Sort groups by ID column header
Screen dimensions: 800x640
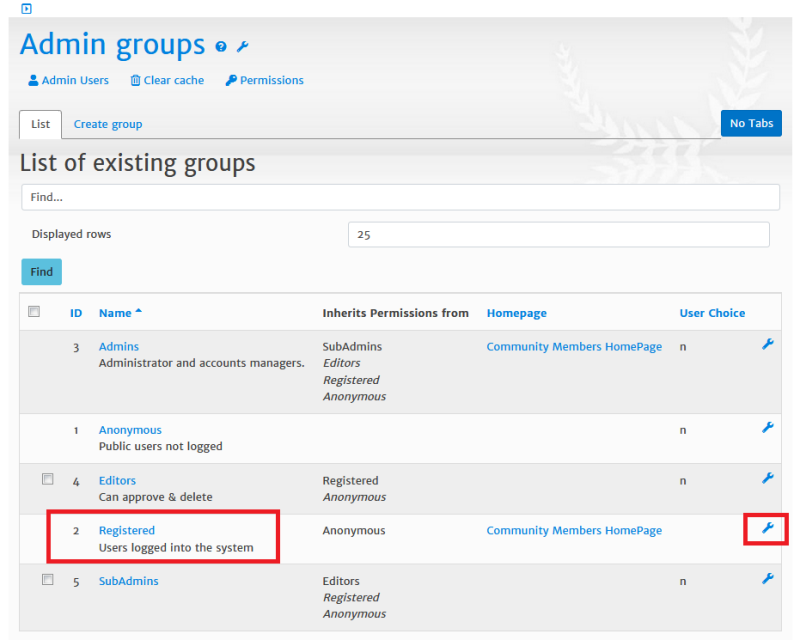[x=76, y=313]
